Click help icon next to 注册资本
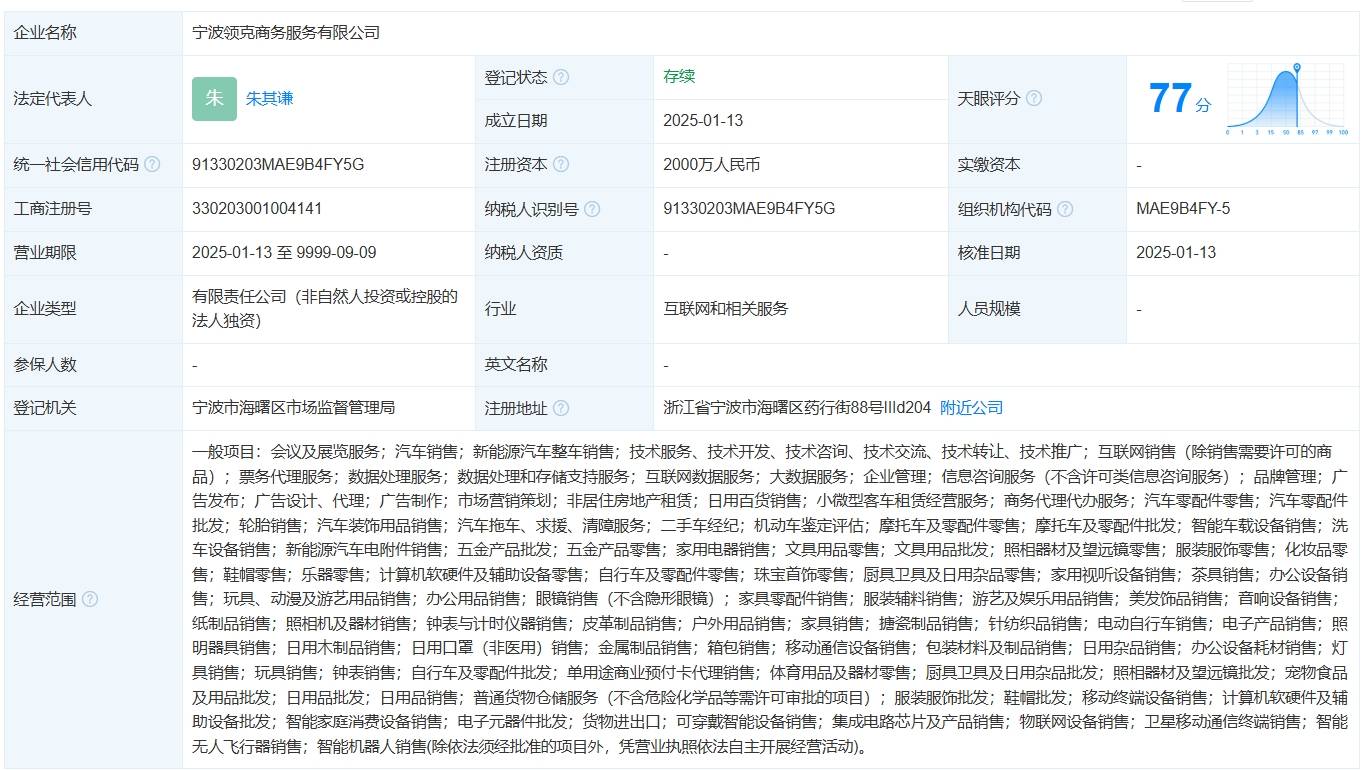The height and width of the screenshot is (770, 1368). 561,165
